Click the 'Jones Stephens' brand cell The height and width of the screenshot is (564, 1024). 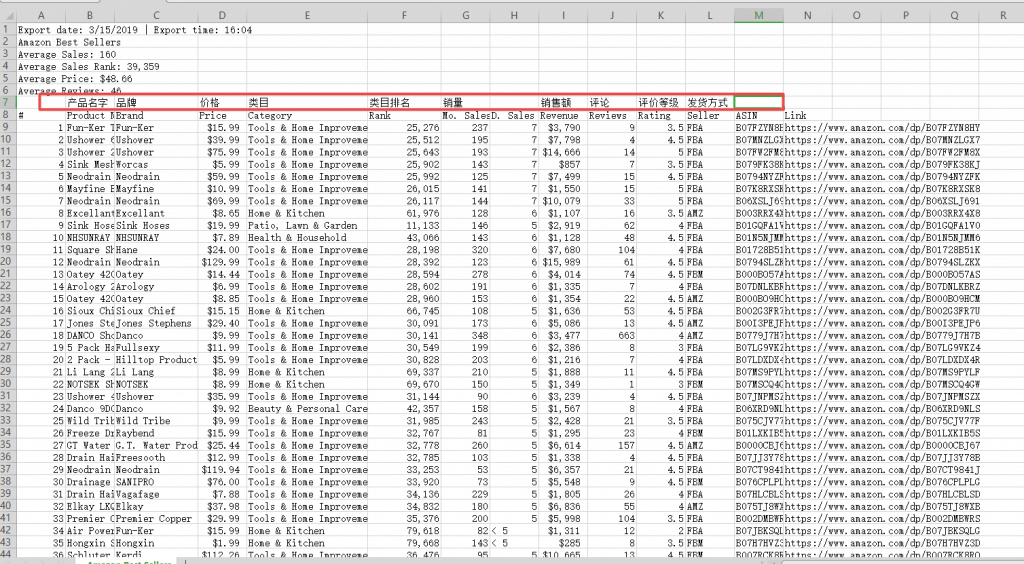pos(157,323)
